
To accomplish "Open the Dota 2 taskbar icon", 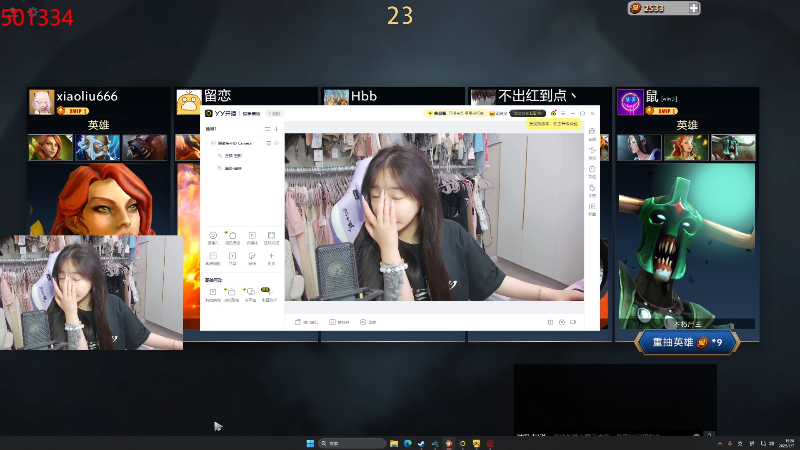I will coord(490,443).
